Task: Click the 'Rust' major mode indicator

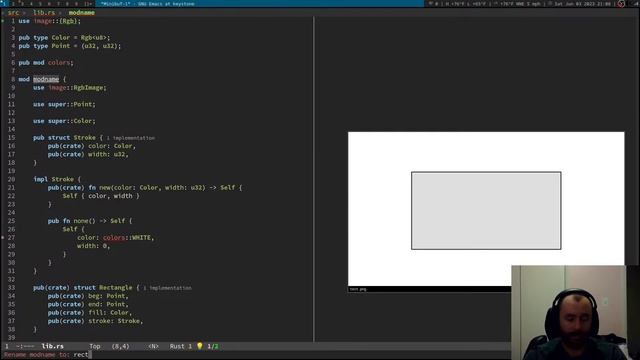Action: pyautogui.click(x=177, y=346)
